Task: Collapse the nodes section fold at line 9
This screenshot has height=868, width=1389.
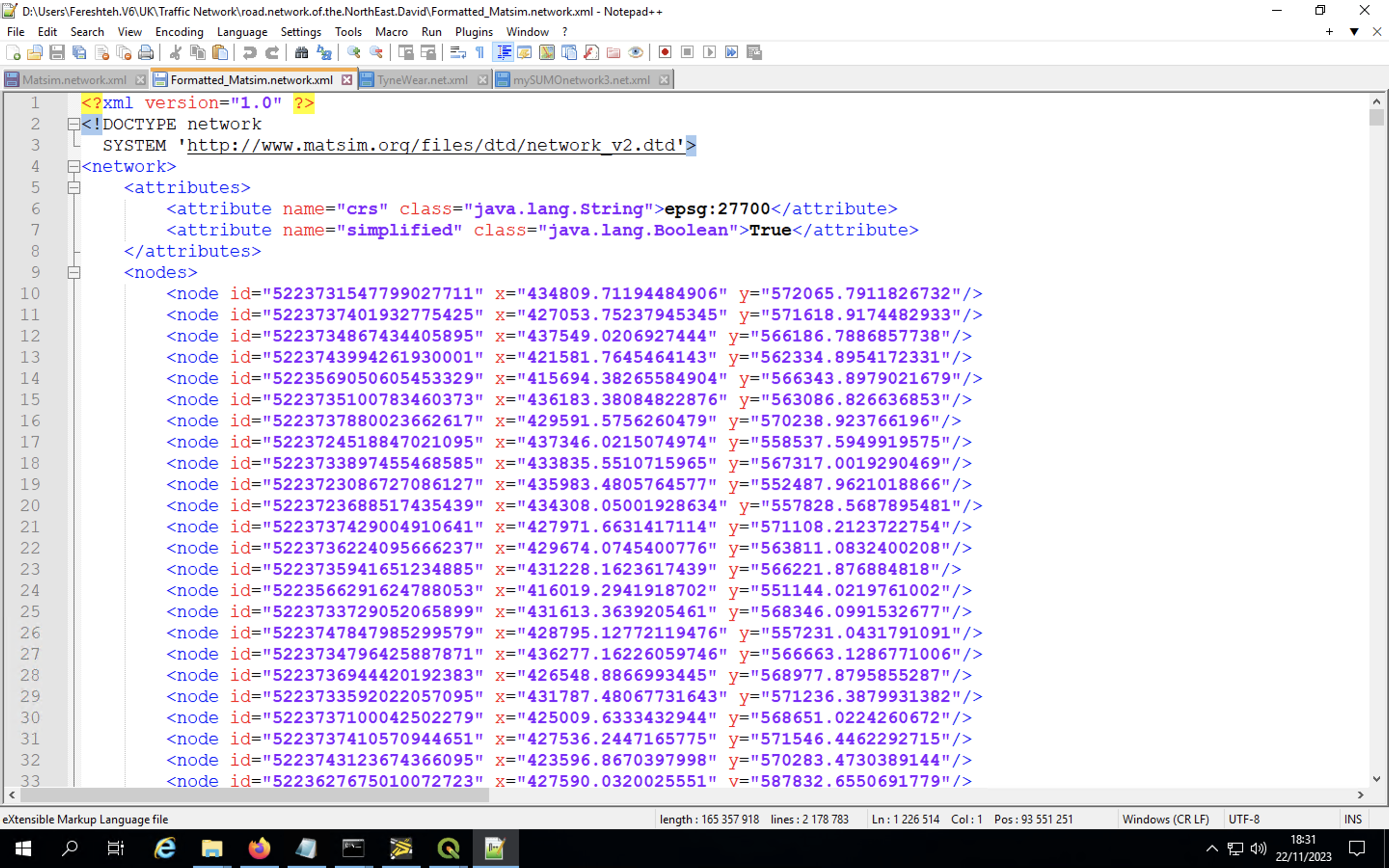Action: (x=73, y=272)
